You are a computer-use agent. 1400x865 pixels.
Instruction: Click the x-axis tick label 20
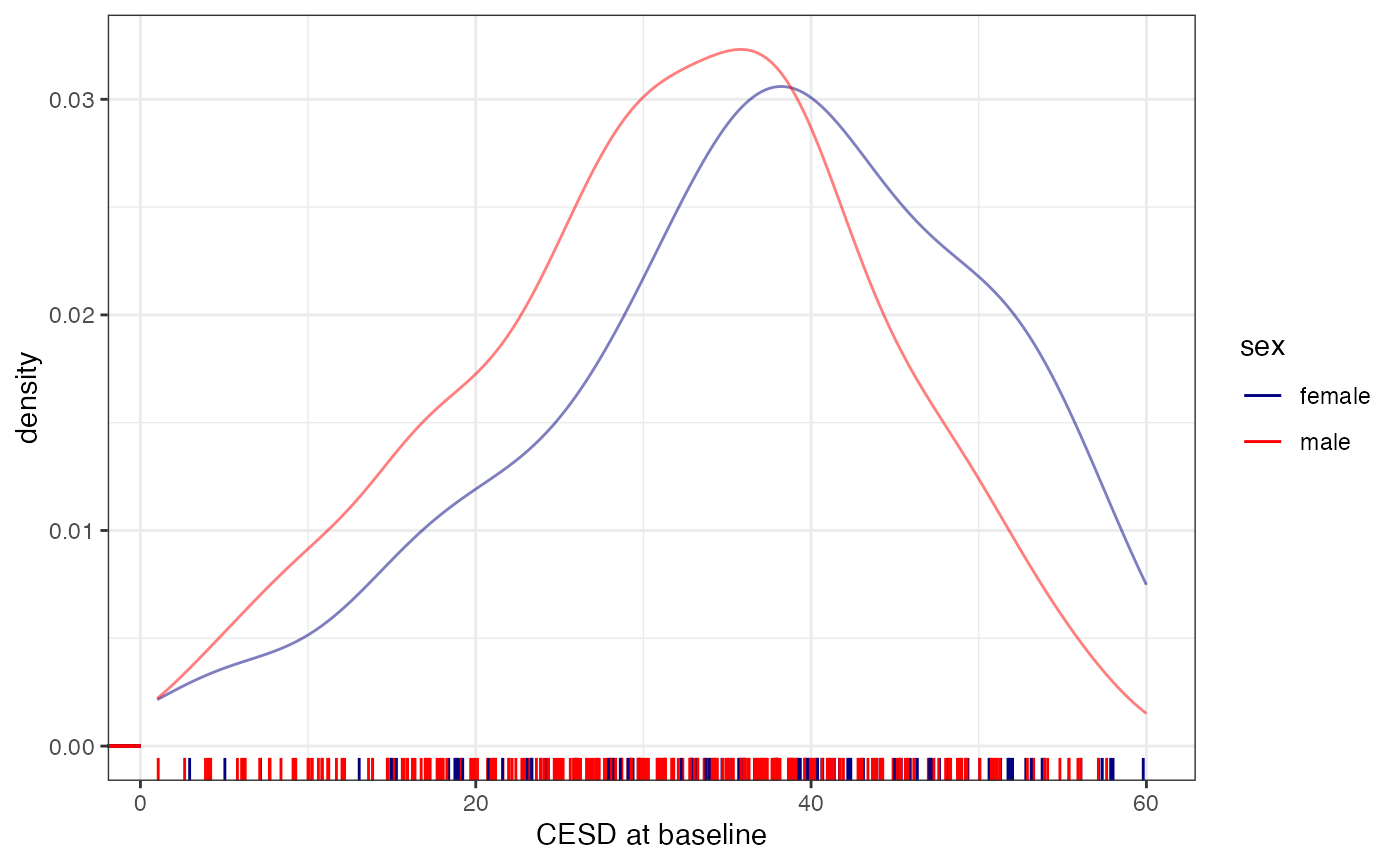point(475,803)
